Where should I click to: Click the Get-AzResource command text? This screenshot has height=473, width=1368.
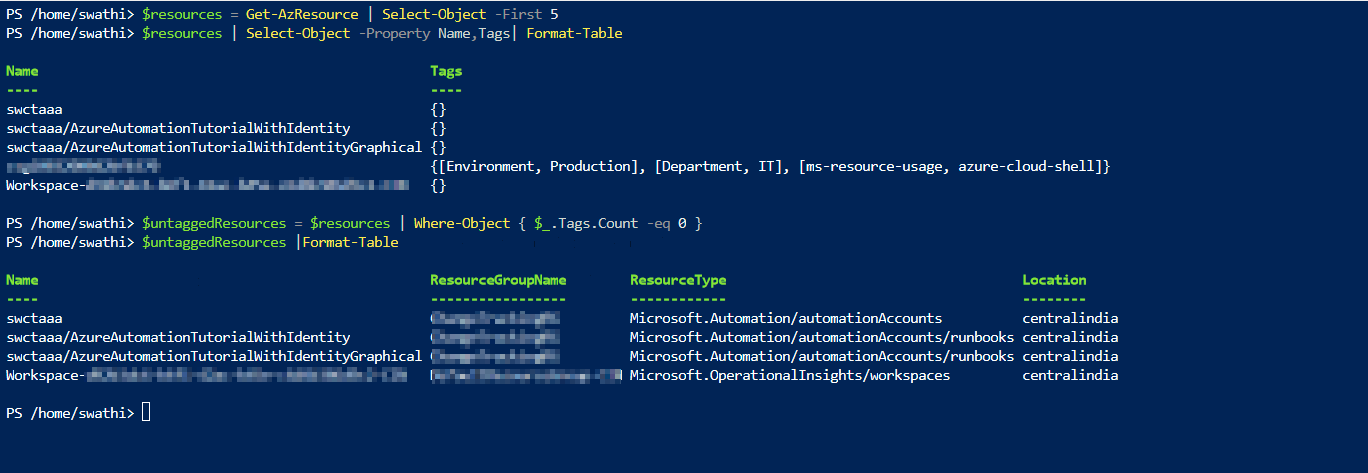coord(302,14)
